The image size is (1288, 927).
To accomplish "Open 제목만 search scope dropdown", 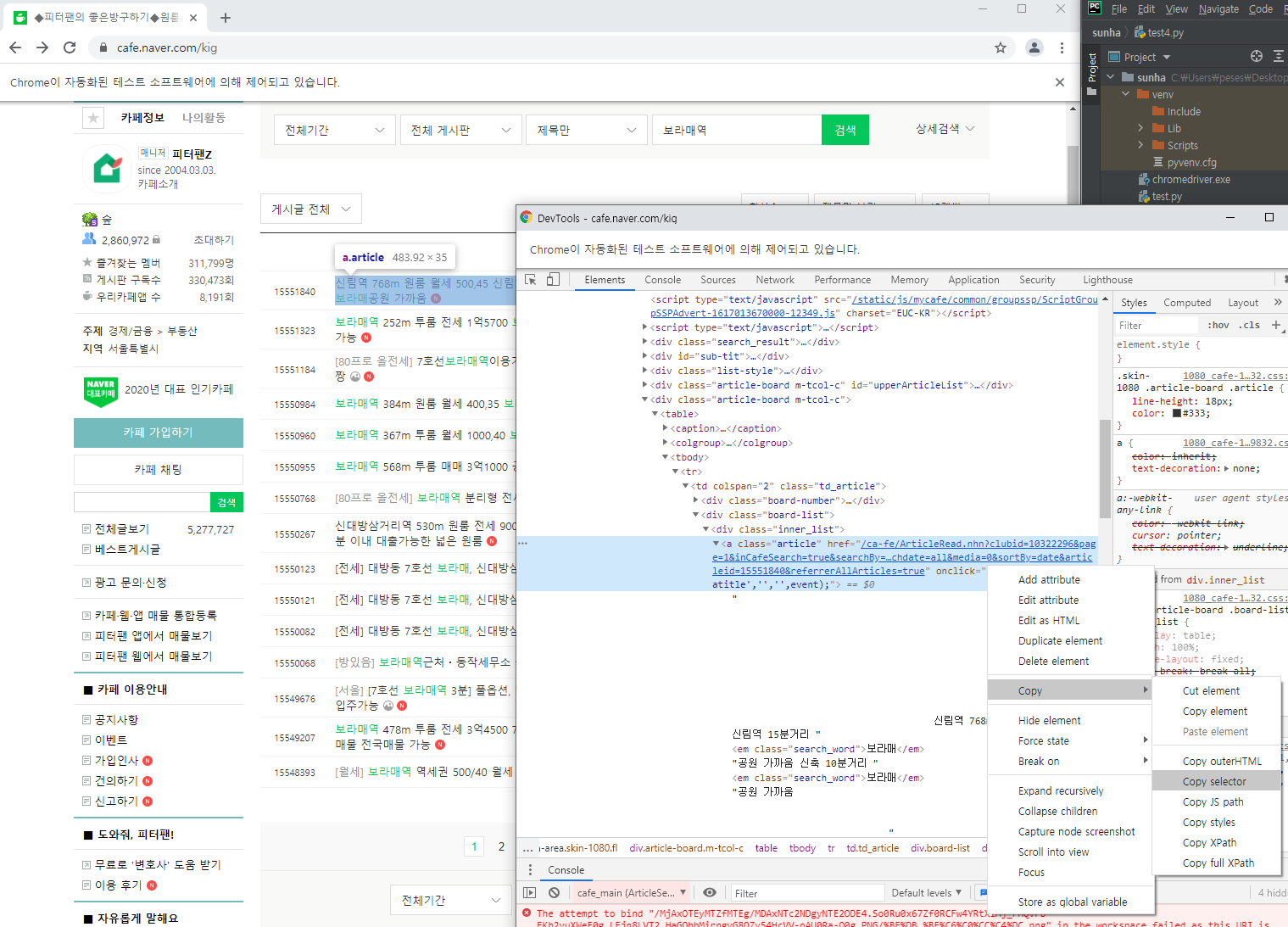I will [586, 130].
